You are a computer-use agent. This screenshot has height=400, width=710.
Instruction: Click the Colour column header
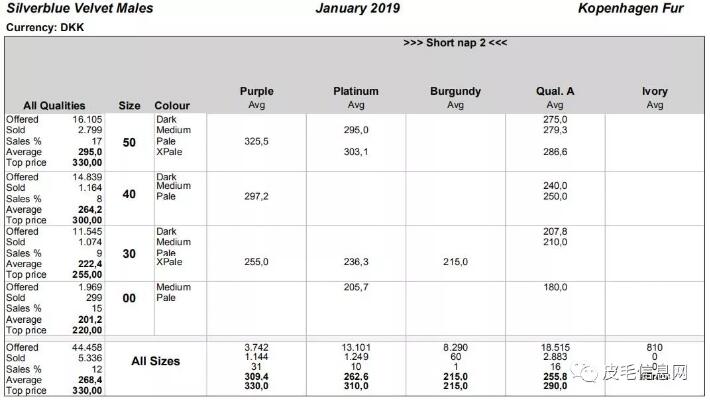172,106
